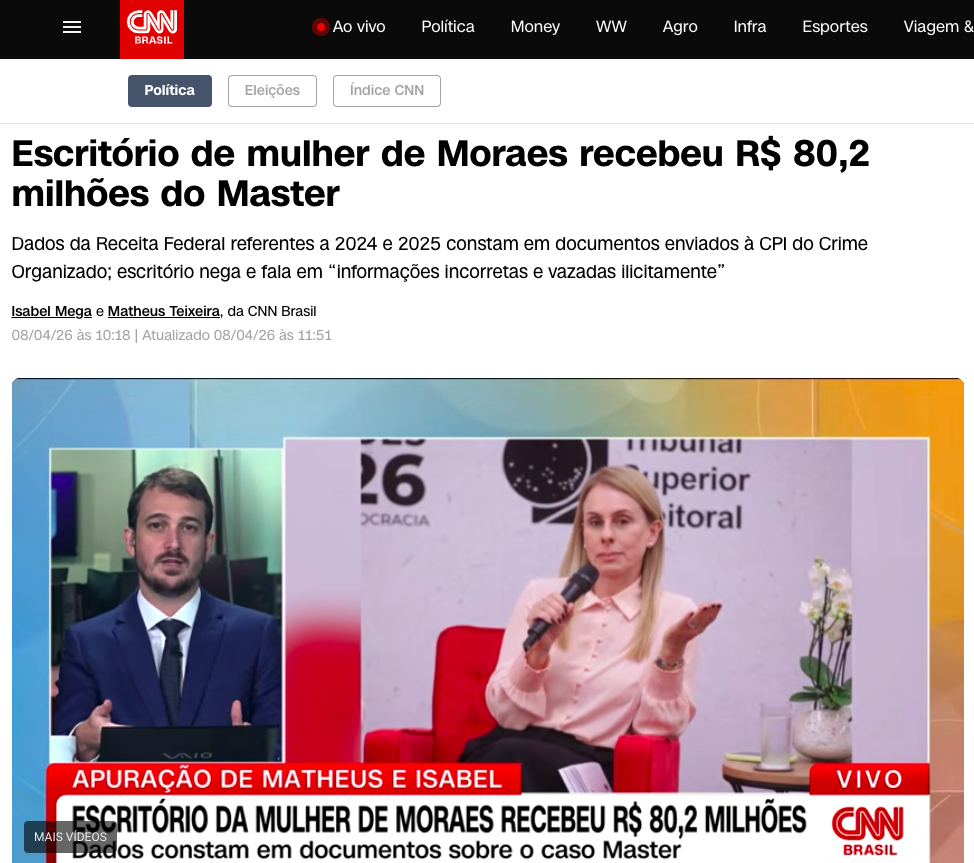Open the WW nav item
This screenshot has height=863, width=974.
(611, 27)
